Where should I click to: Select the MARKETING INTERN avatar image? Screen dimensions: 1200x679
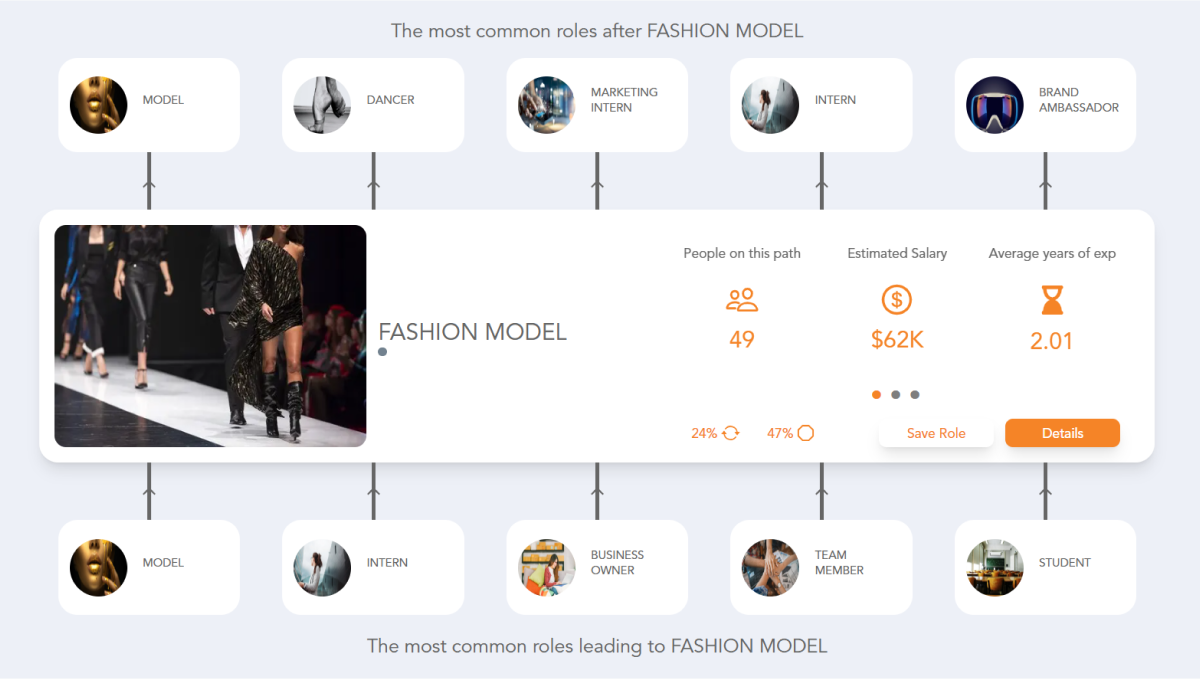point(546,104)
